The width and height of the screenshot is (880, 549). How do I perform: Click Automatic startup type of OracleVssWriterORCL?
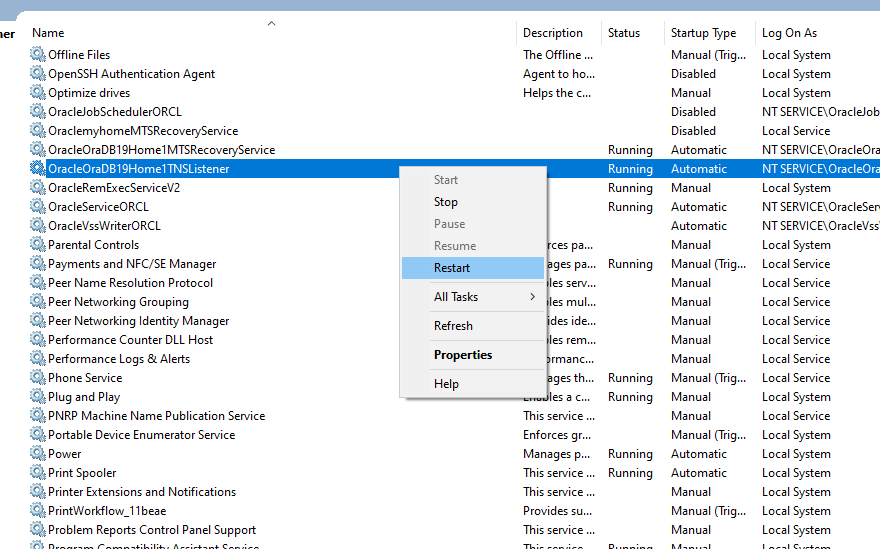tap(699, 226)
